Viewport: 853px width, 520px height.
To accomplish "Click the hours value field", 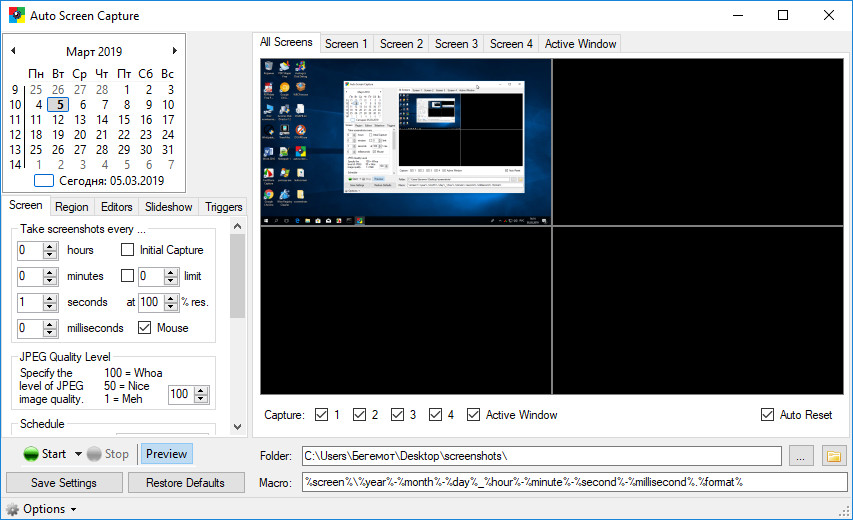I will 30,250.
